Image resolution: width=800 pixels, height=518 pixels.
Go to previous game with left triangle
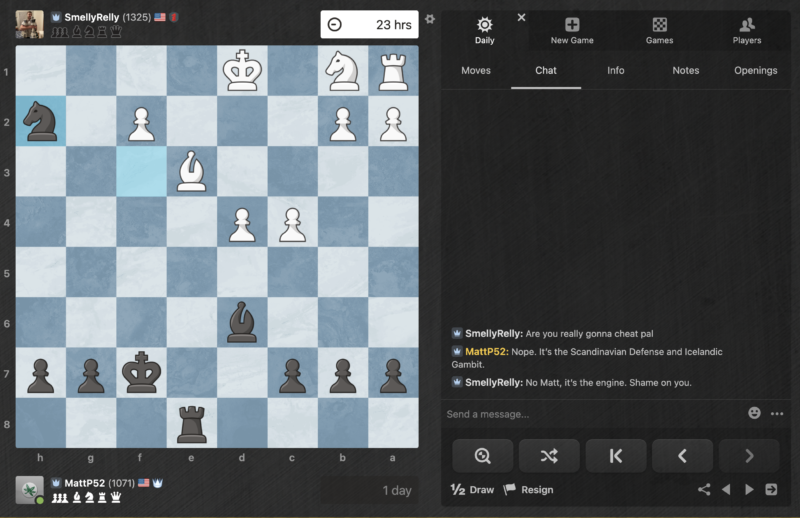pyautogui.click(x=726, y=489)
